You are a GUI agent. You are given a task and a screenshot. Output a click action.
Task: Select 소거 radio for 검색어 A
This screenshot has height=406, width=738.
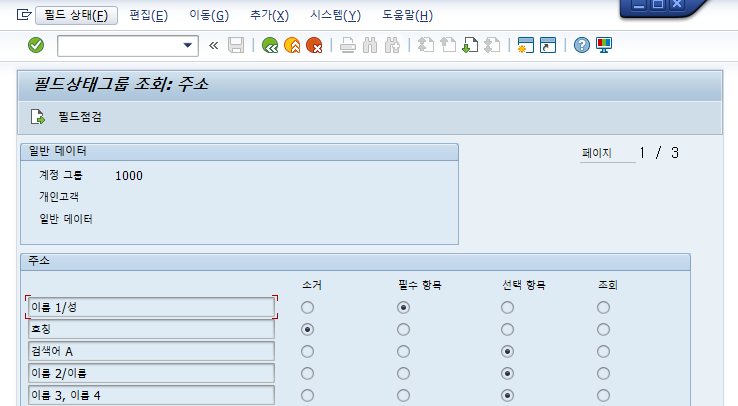(307, 351)
